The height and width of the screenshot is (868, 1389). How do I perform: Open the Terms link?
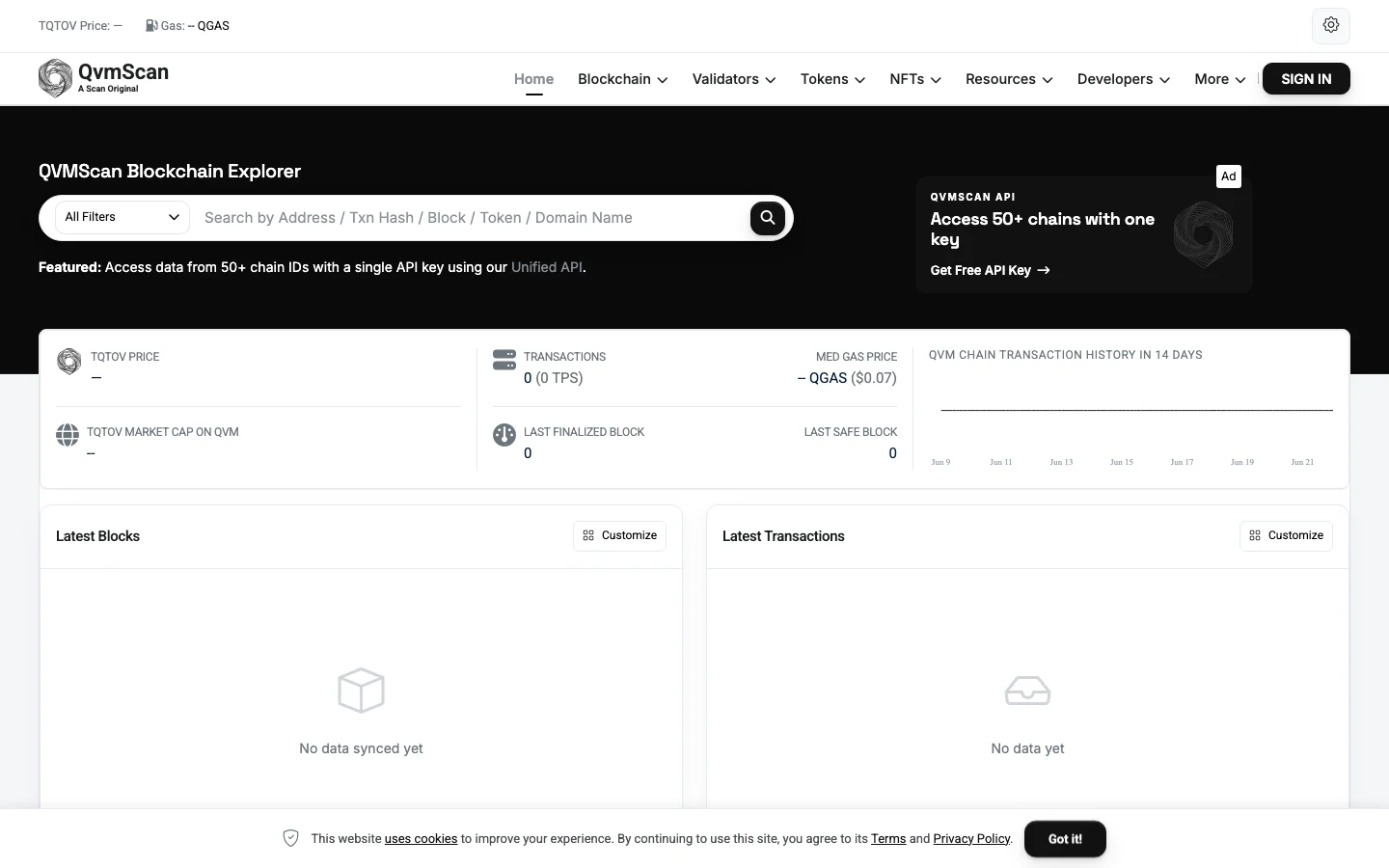888,839
